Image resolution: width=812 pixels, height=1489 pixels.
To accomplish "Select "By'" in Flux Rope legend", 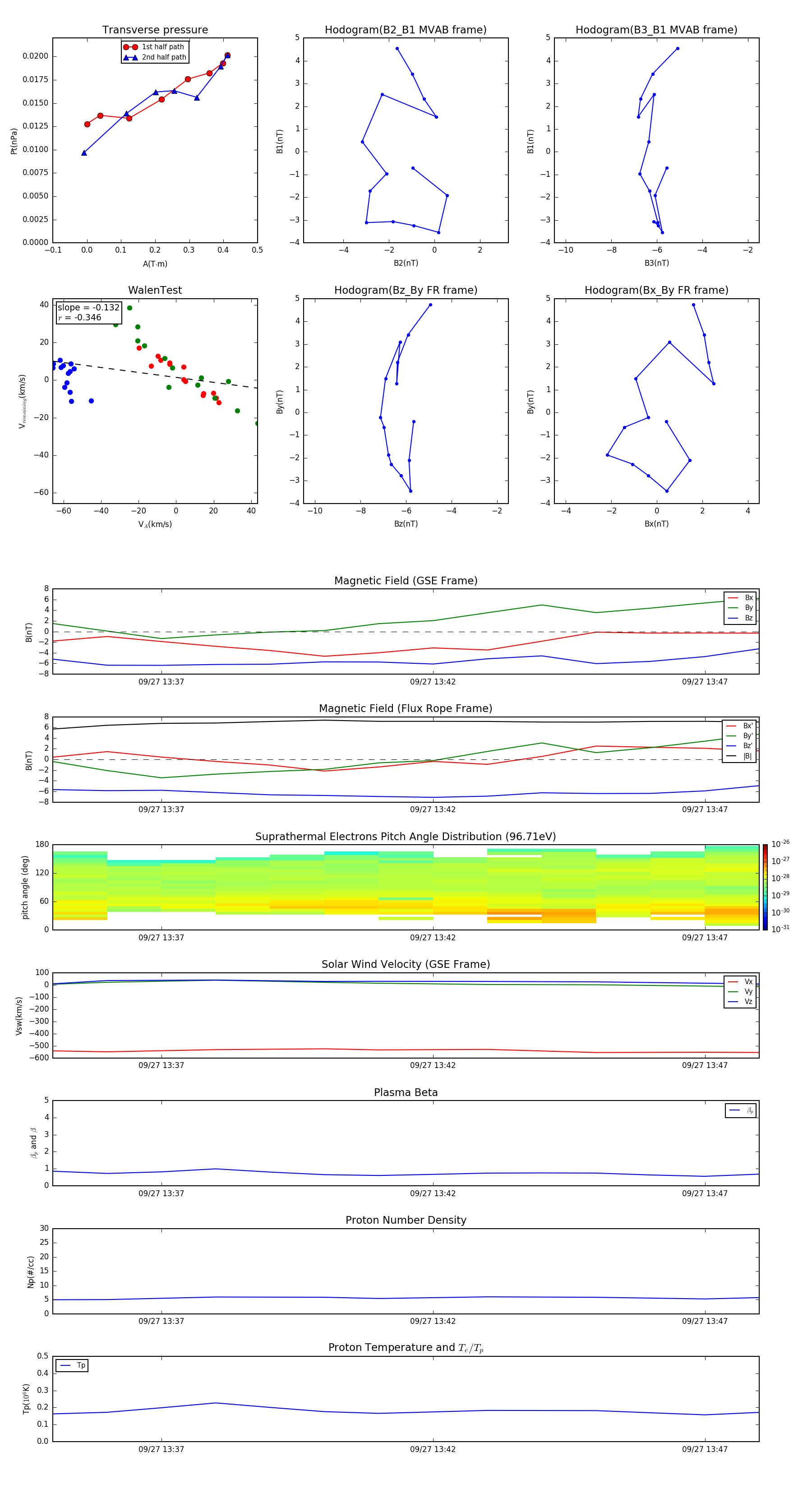I will [x=739, y=736].
